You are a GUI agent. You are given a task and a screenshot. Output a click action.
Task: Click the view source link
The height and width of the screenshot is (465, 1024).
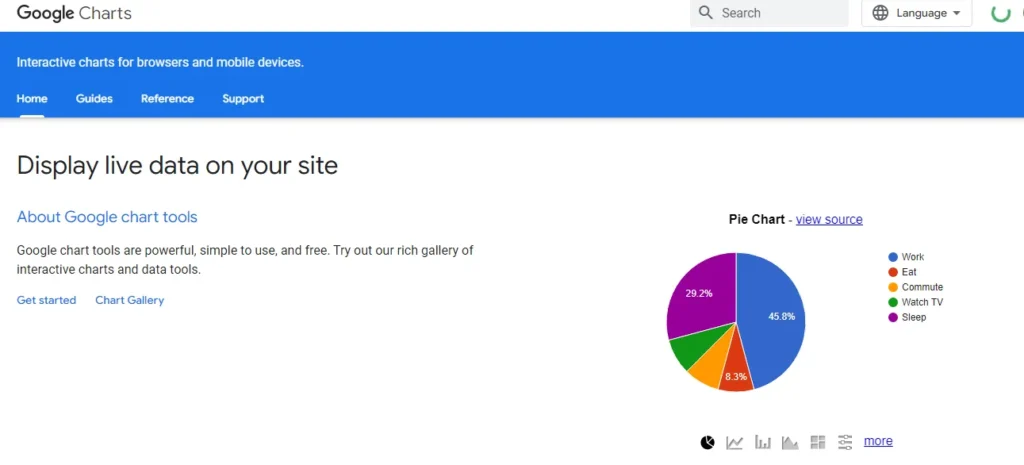[829, 219]
